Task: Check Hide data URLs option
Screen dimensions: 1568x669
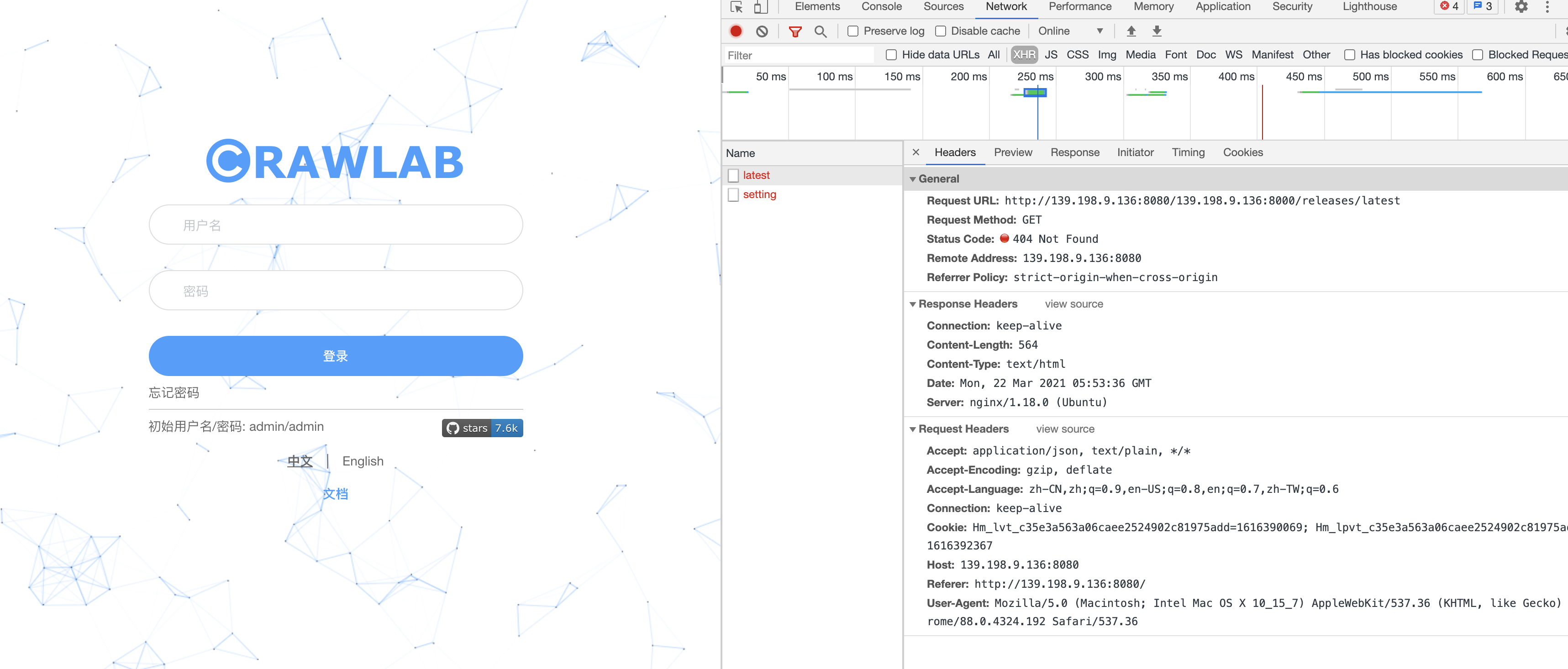Action: 891,55
